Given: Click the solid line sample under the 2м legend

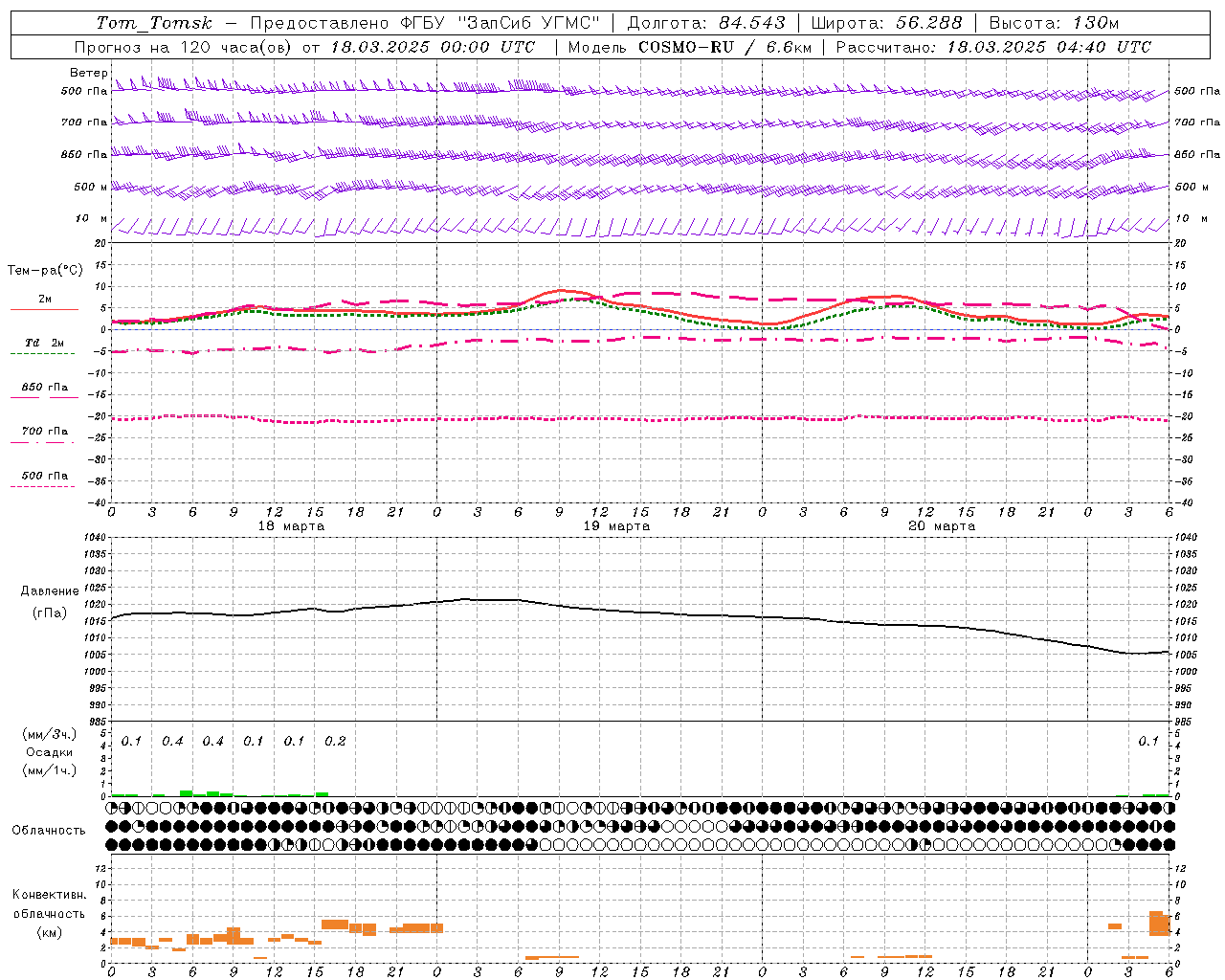Looking at the screenshot, I should 44,309.
